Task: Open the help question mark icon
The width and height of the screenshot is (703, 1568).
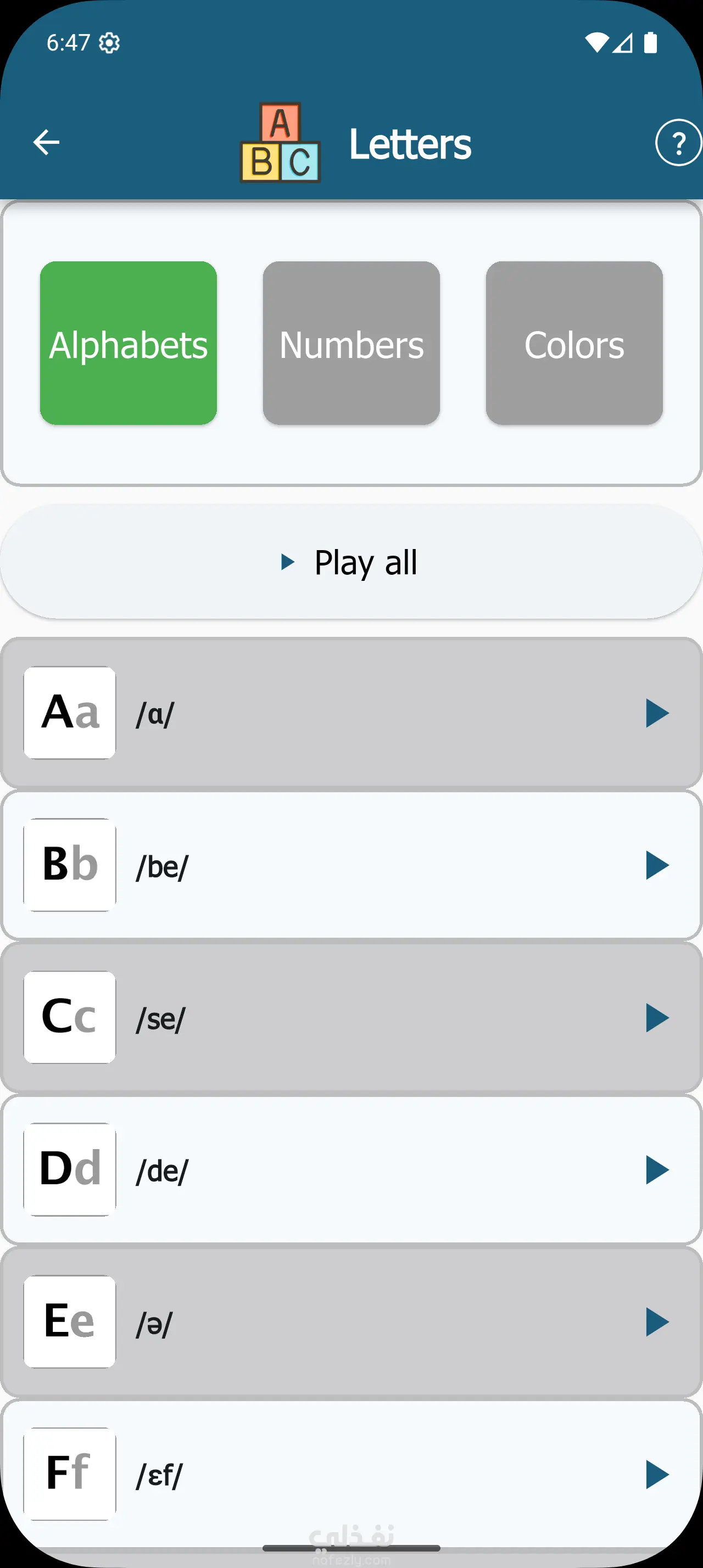Action: 678,142
